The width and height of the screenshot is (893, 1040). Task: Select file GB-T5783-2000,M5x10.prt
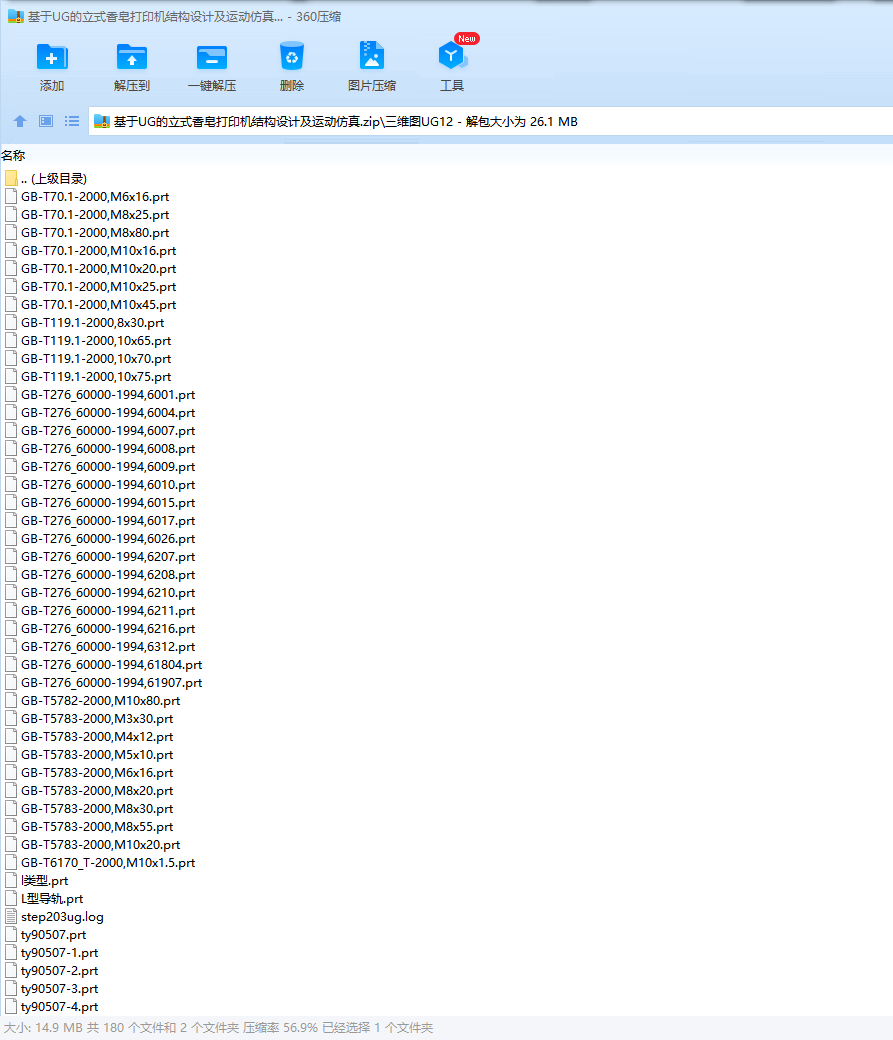97,755
